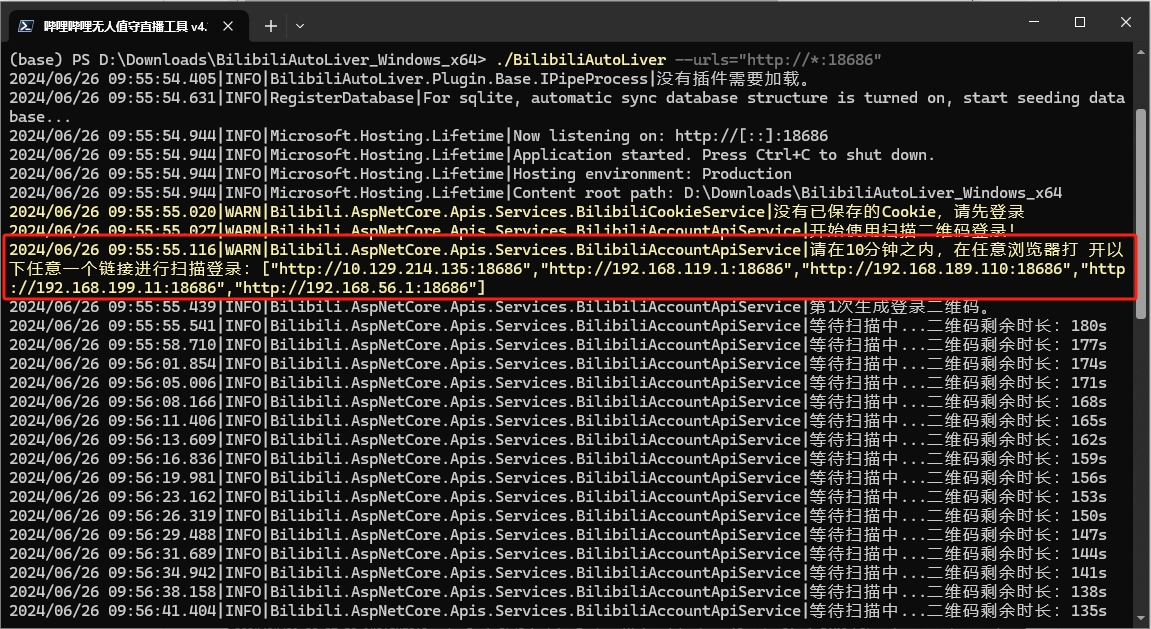Click the log line with 150s remaining
The height and width of the screenshot is (629, 1151).
[x=558, y=517]
